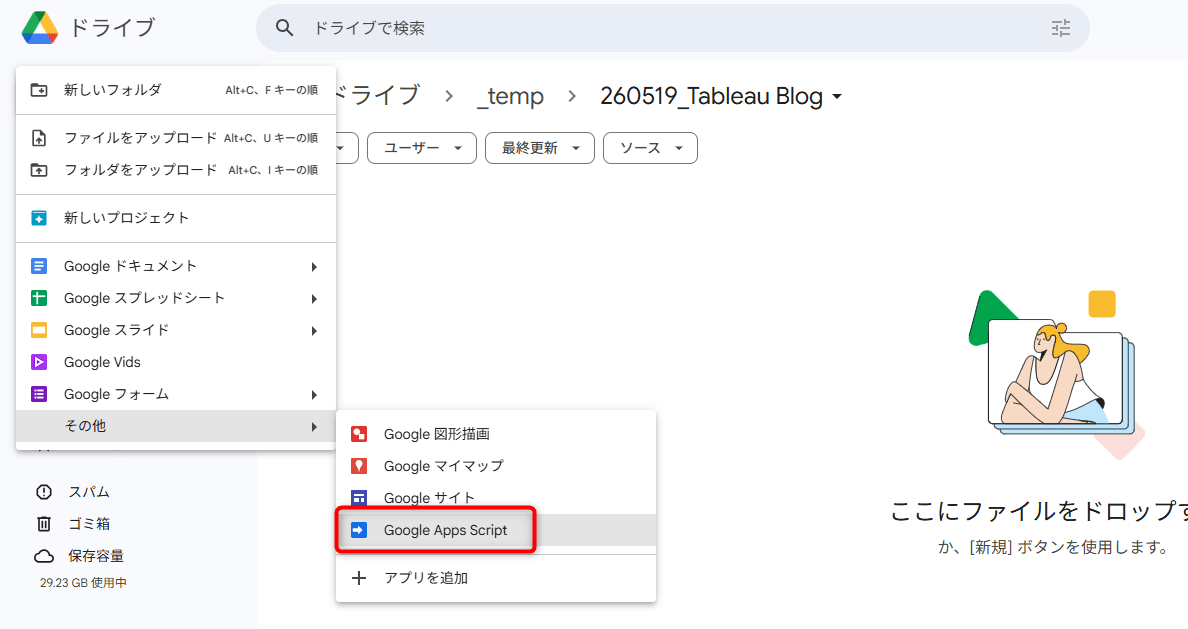This screenshot has height=629, width=1188.
Task: Select Google Vids menu entry
Action: [x=176, y=362]
